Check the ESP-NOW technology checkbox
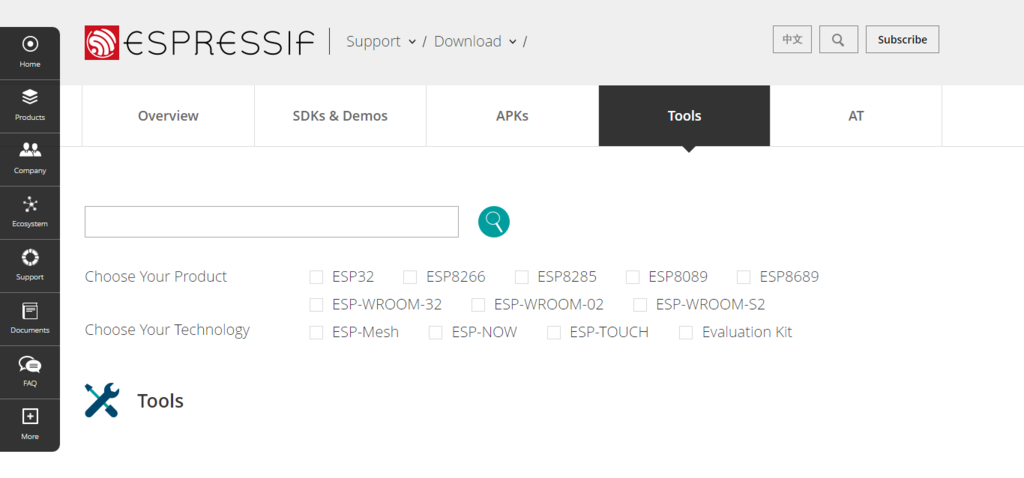 (436, 333)
